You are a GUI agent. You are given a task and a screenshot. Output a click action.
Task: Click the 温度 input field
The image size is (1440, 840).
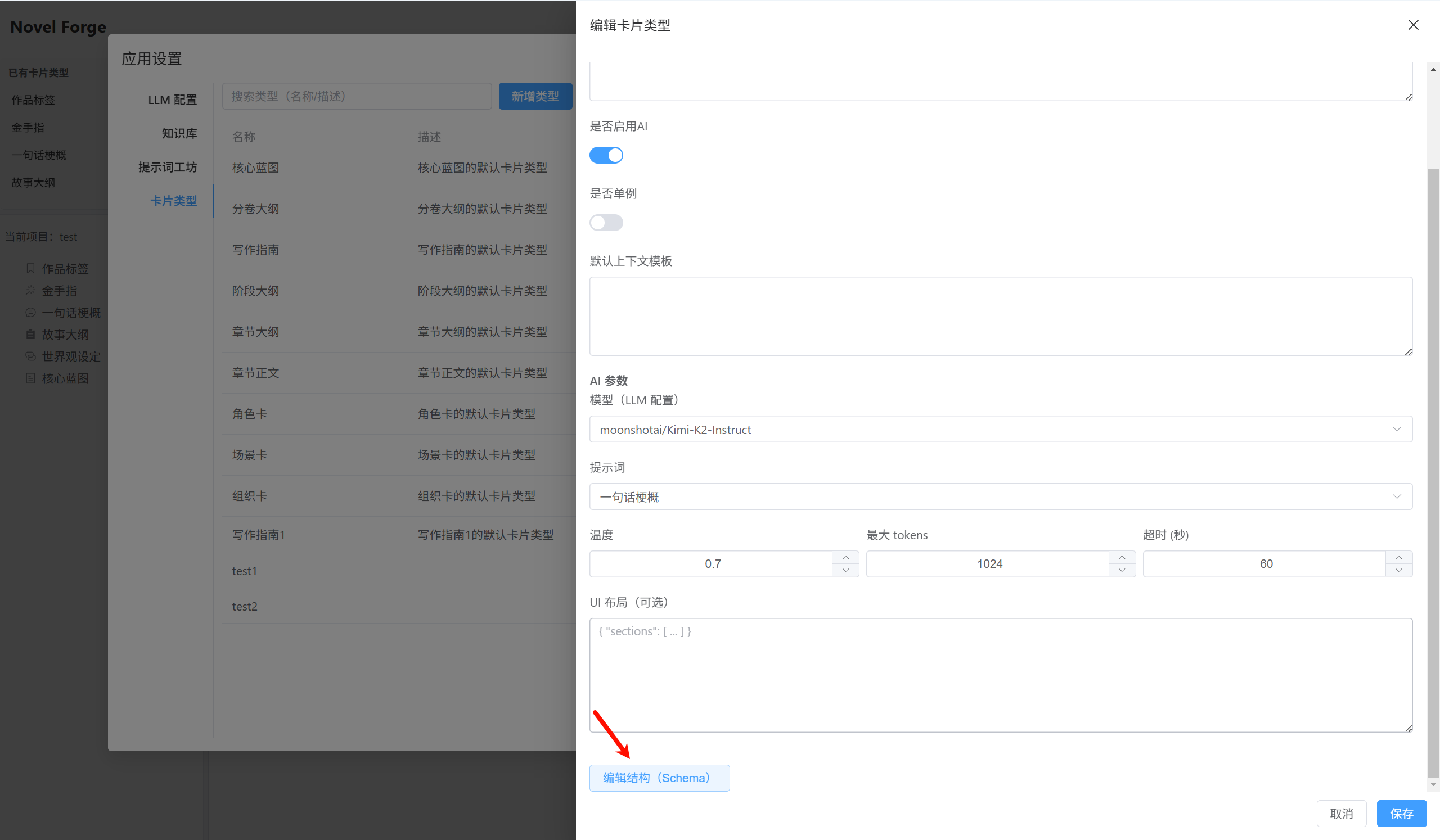tap(712, 564)
